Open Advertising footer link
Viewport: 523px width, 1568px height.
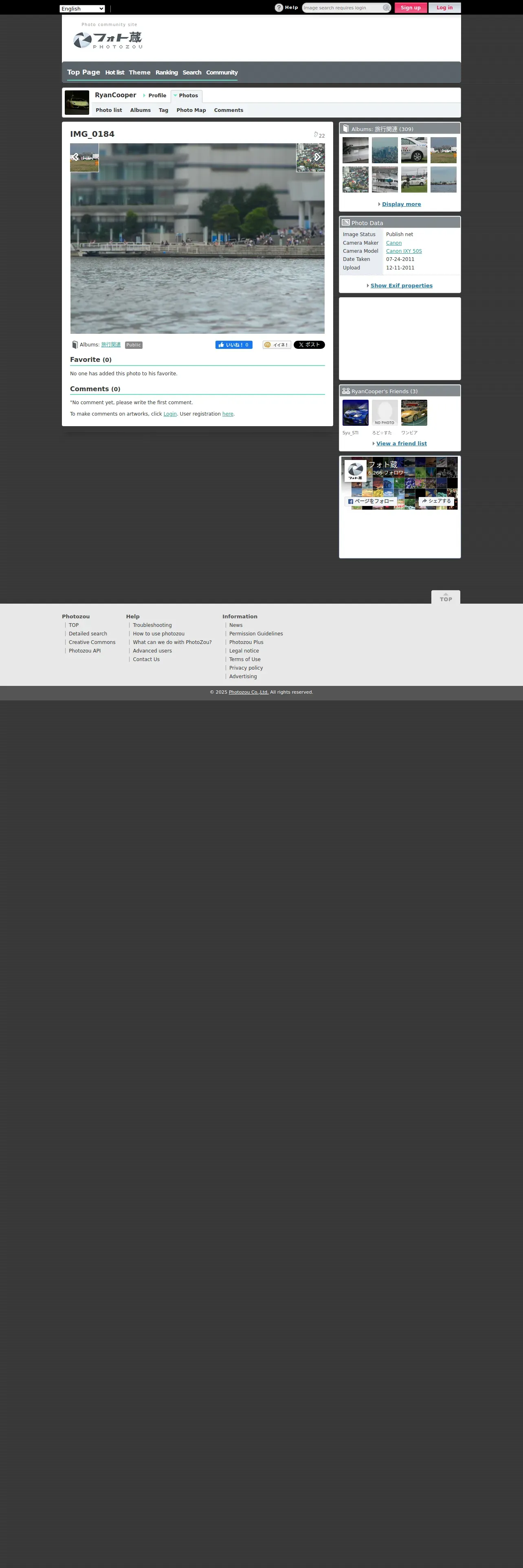(x=243, y=676)
